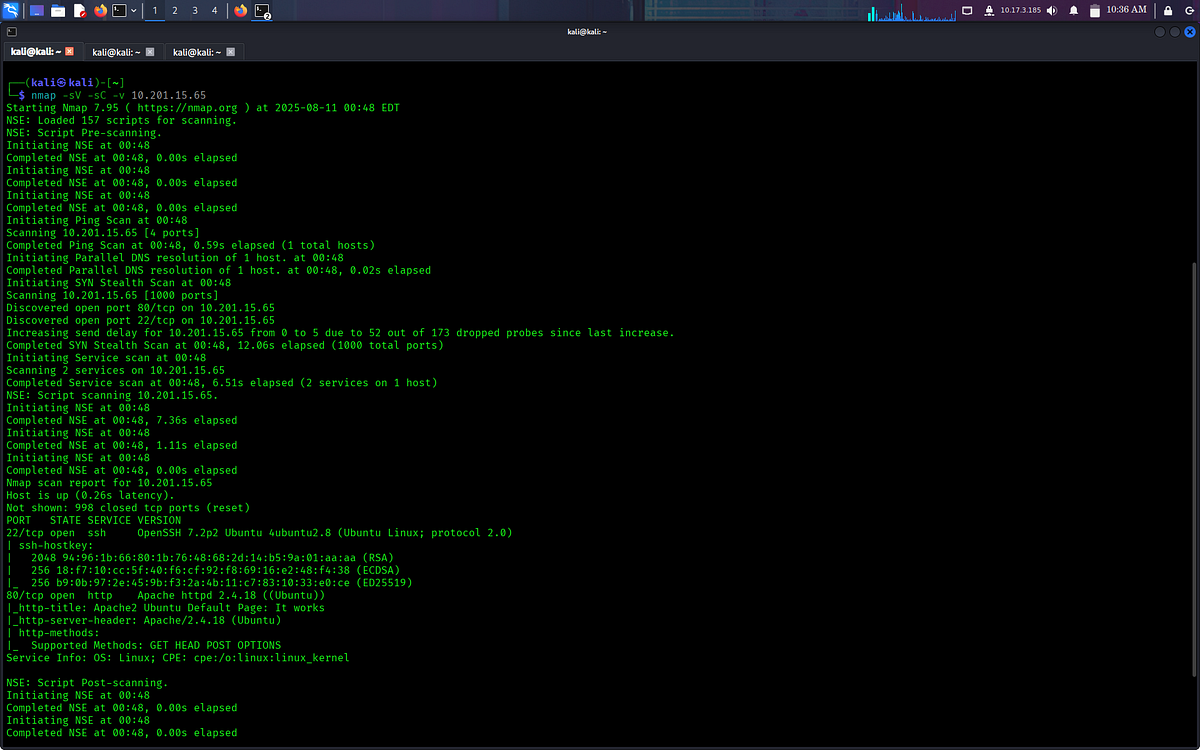1200x750 pixels.
Task: Open the terminal emulator launcher
Action: point(119,11)
